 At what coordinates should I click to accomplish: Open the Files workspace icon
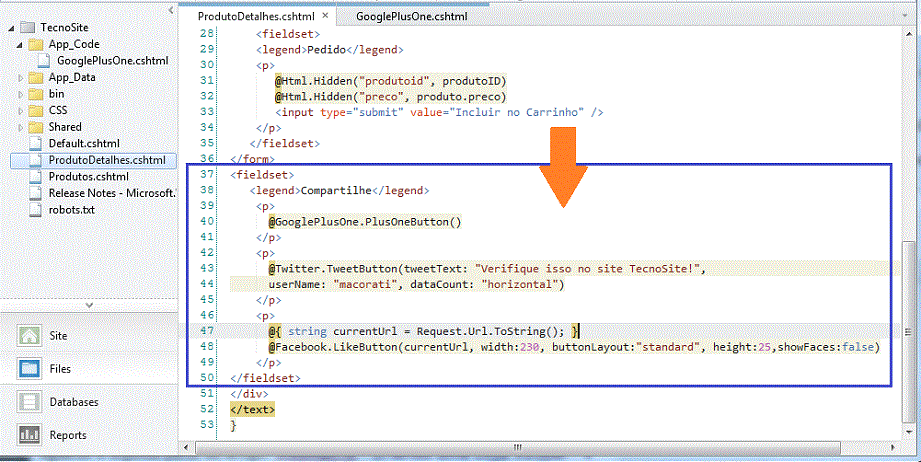[x=29, y=369]
